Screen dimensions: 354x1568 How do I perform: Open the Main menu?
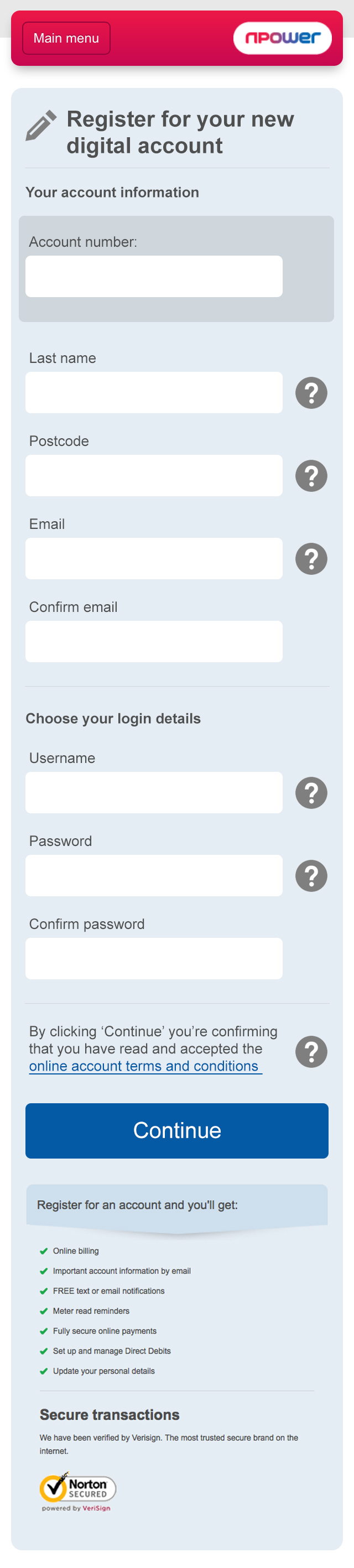coord(66,38)
